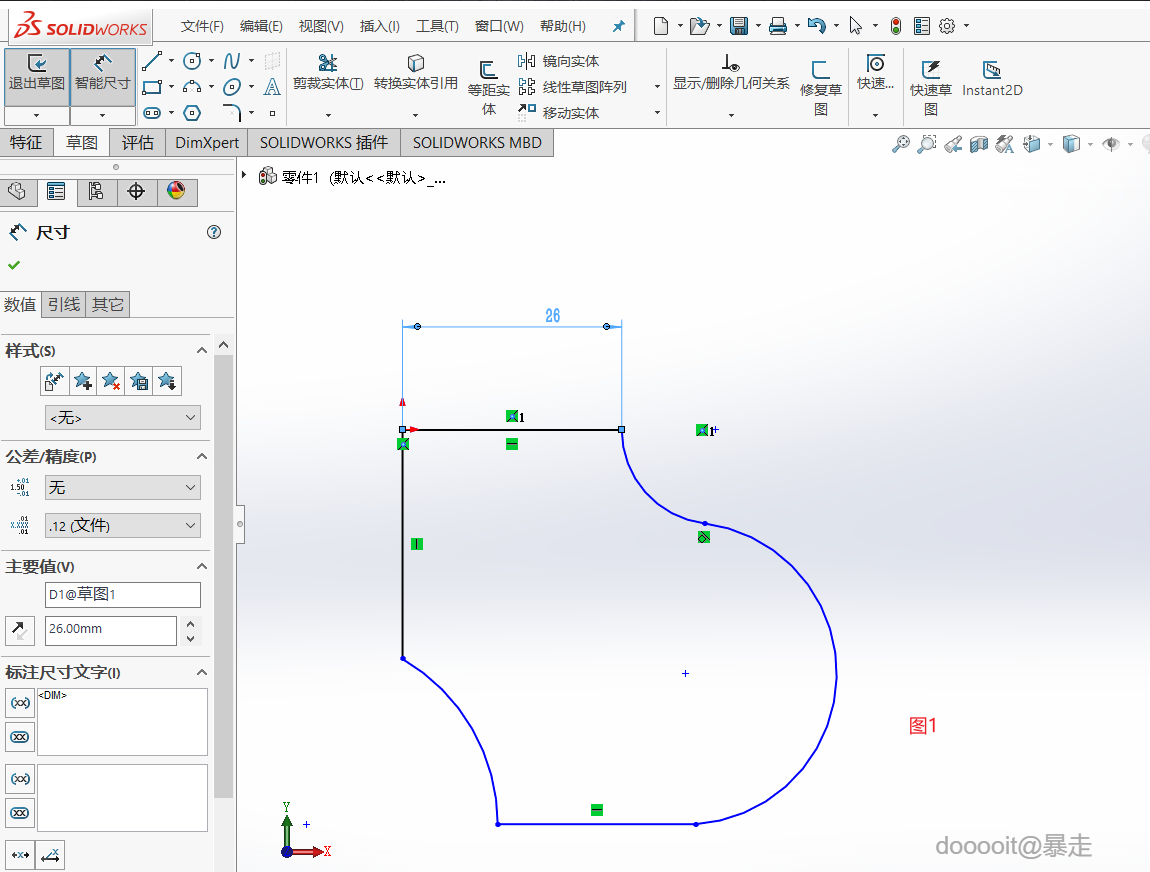Click the Mirror Entities (镜向实体) icon
This screenshot has height=872, width=1150.
click(527, 61)
